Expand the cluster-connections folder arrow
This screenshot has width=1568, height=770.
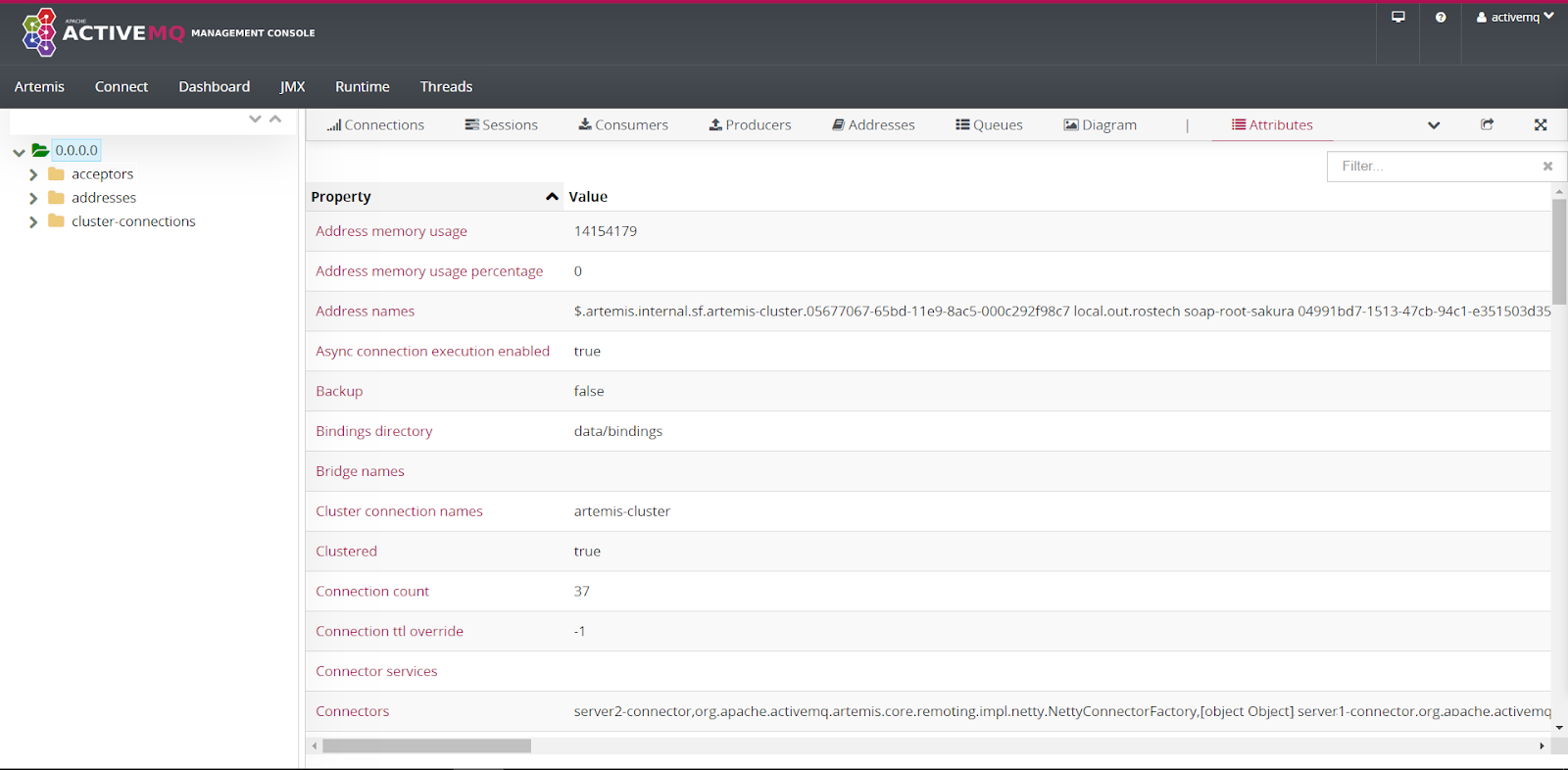(x=33, y=222)
